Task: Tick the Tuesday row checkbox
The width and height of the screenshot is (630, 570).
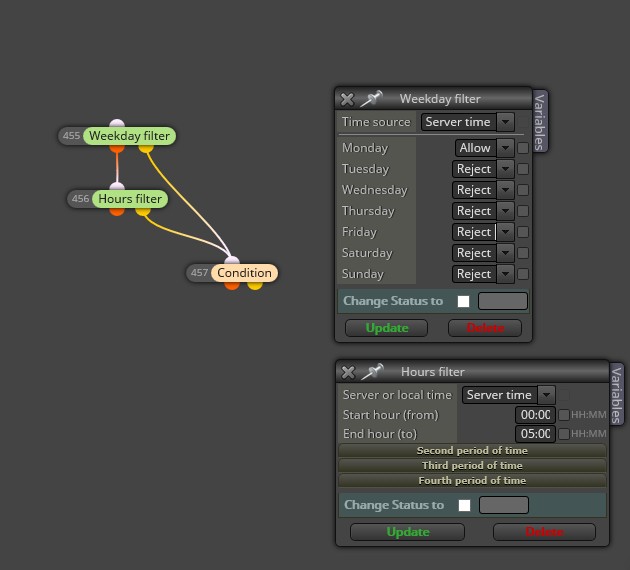Action: click(523, 169)
